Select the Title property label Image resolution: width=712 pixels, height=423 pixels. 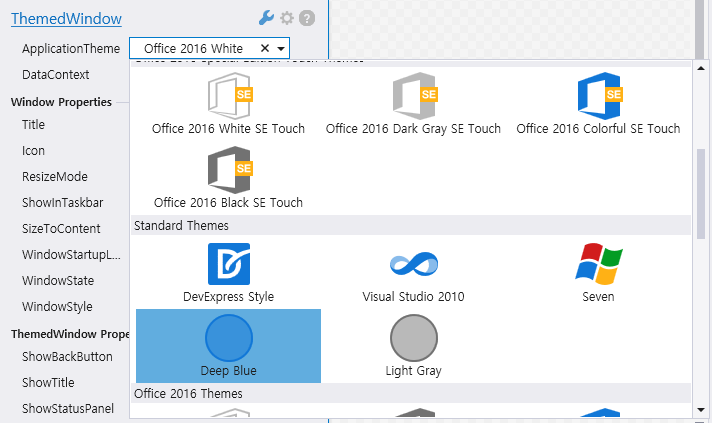point(33,124)
